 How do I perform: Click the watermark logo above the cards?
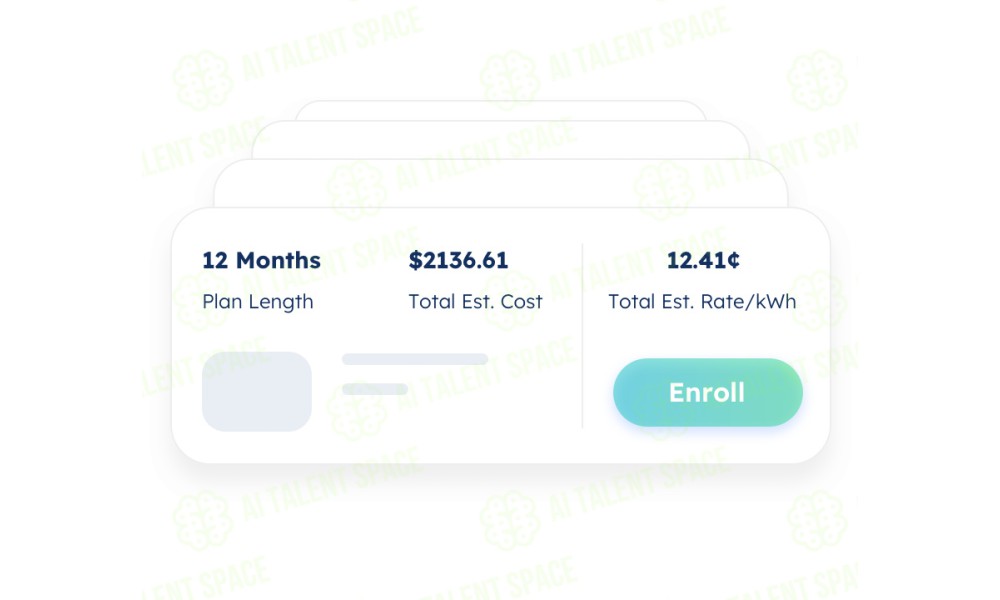point(510,80)
